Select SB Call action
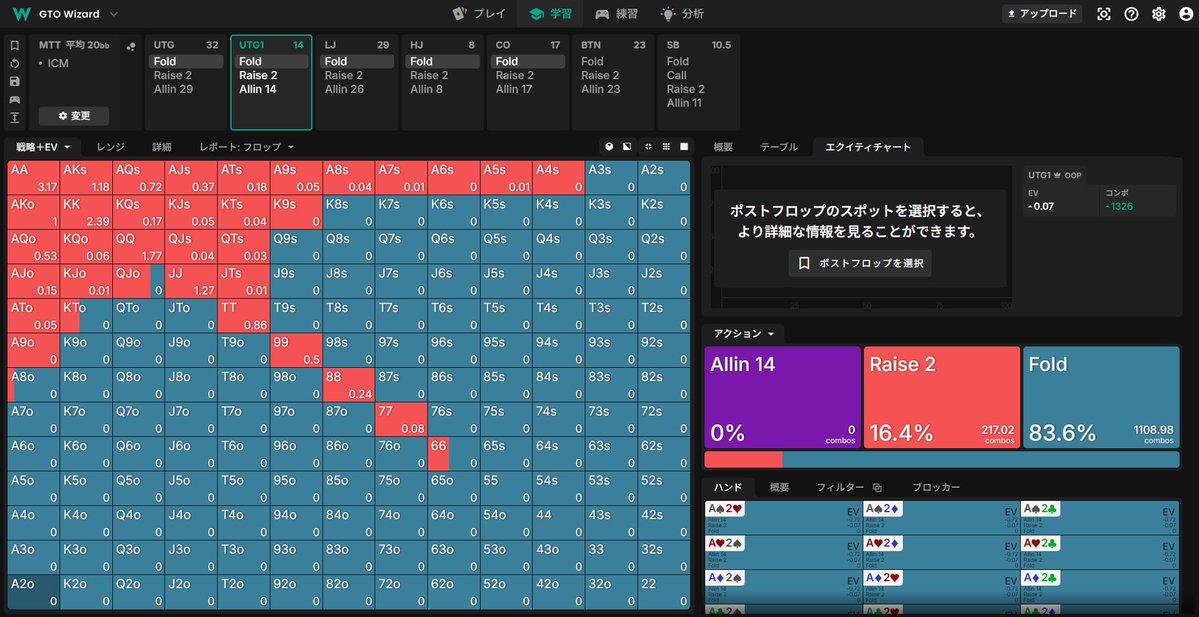This screenshot has height=617, width=1199. (x=699, y=75)
